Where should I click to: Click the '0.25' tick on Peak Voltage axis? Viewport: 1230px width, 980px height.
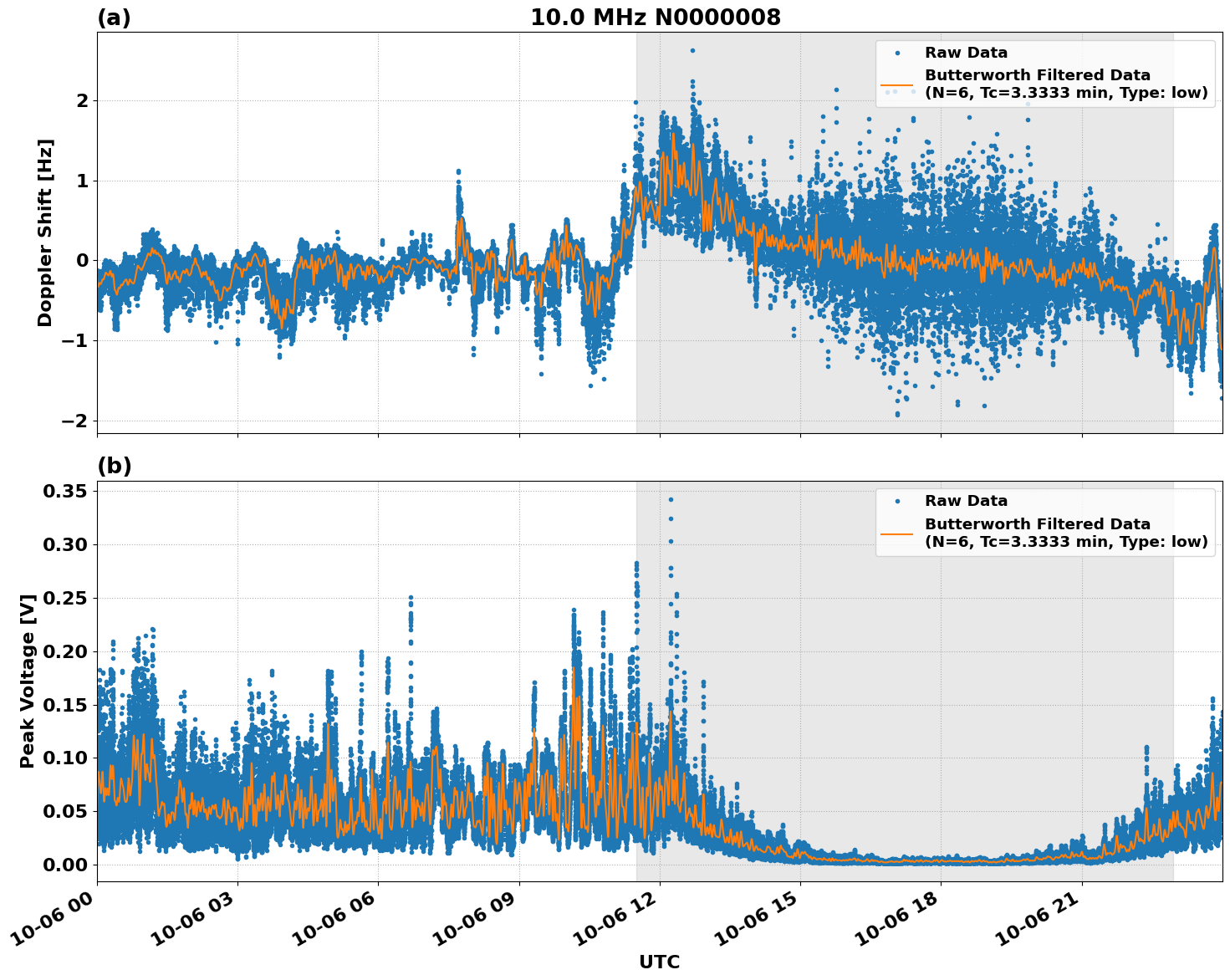(65, 598)
